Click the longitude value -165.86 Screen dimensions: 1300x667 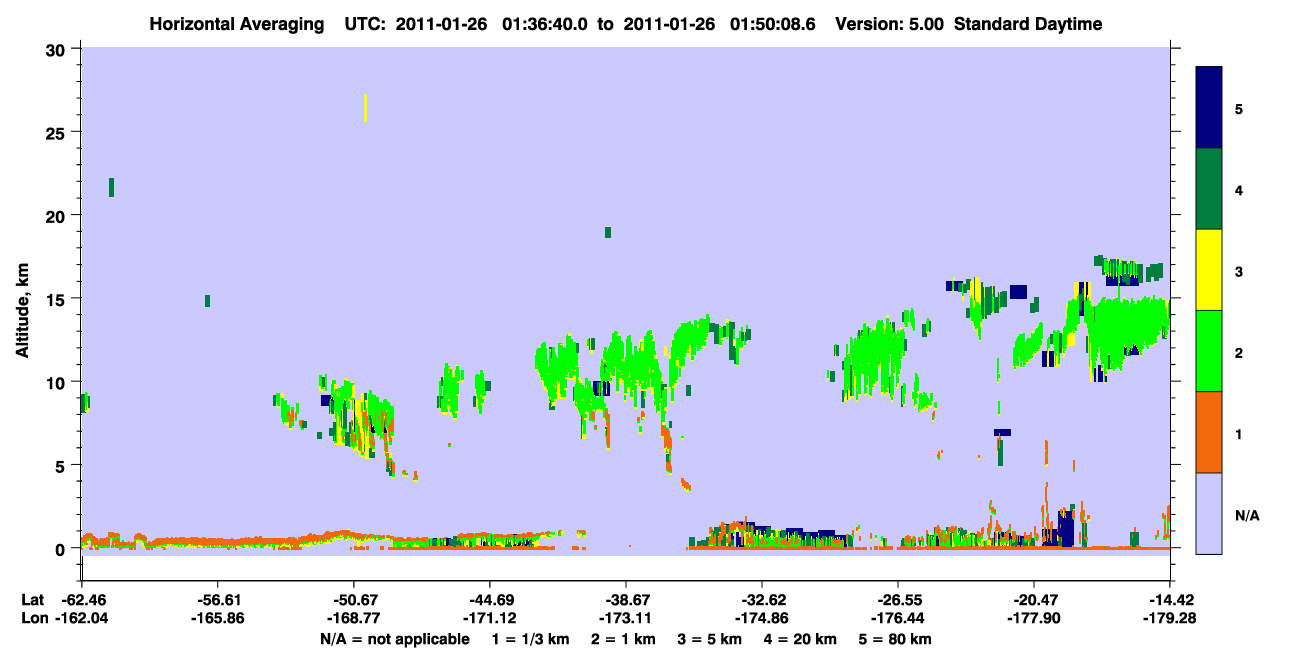pyautogui.click(x=218, y=619)
